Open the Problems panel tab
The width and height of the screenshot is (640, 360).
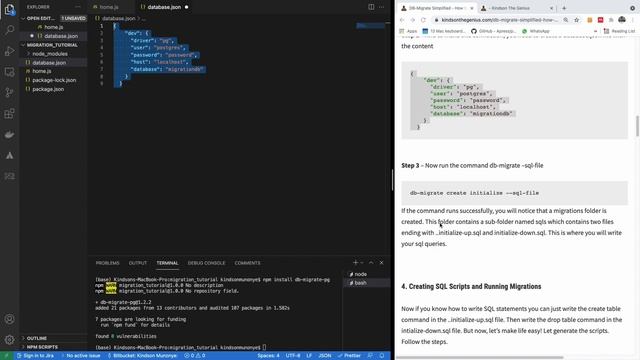tap(107, 263)
